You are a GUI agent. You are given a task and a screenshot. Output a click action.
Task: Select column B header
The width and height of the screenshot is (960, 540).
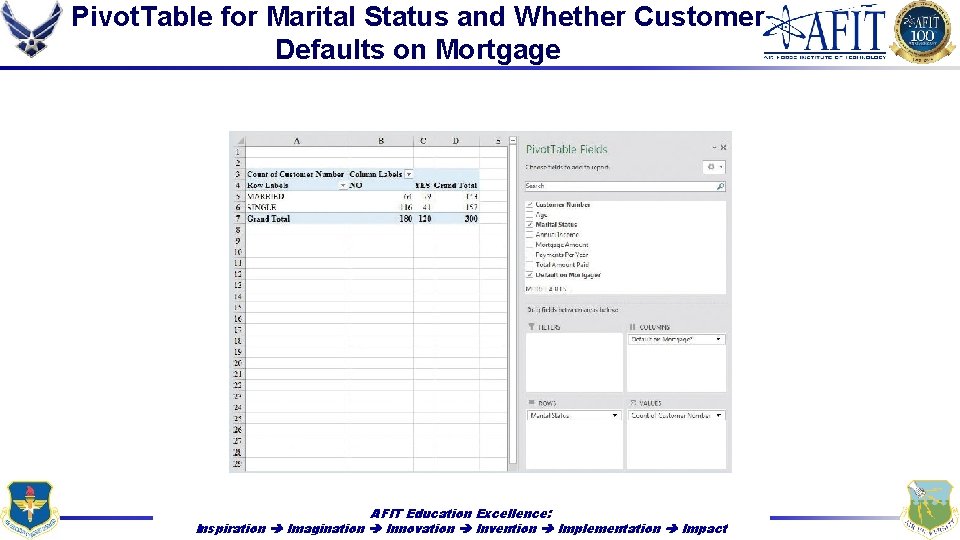point(380,141)
